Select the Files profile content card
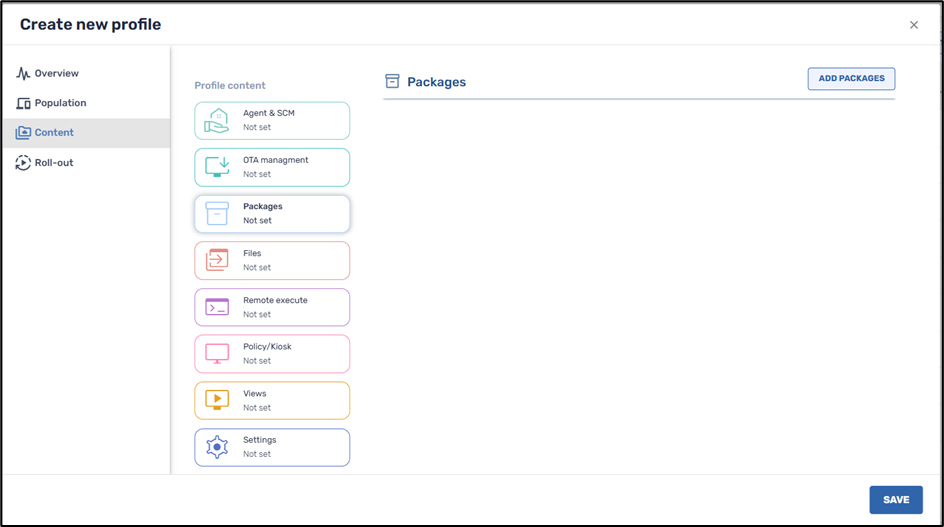This screenshot has width=944, height=527. [272, 260]
